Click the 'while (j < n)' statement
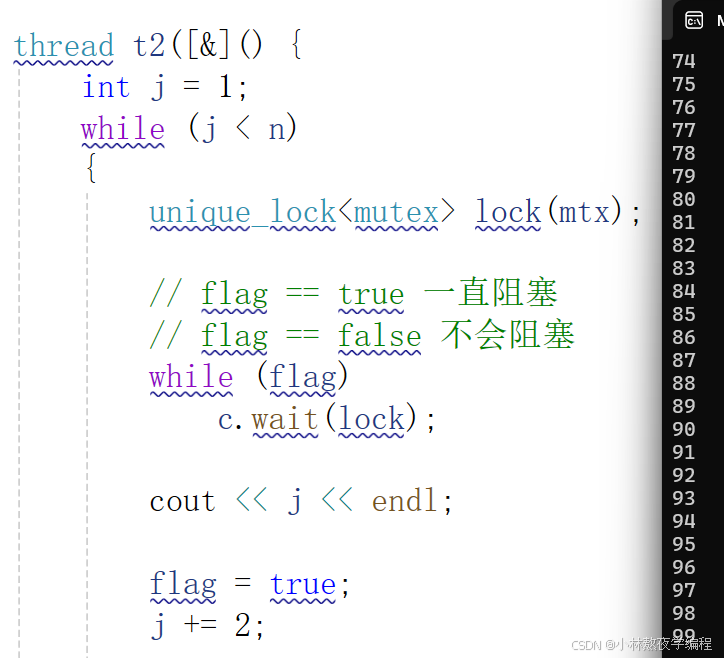 click(x=189, y=128)
